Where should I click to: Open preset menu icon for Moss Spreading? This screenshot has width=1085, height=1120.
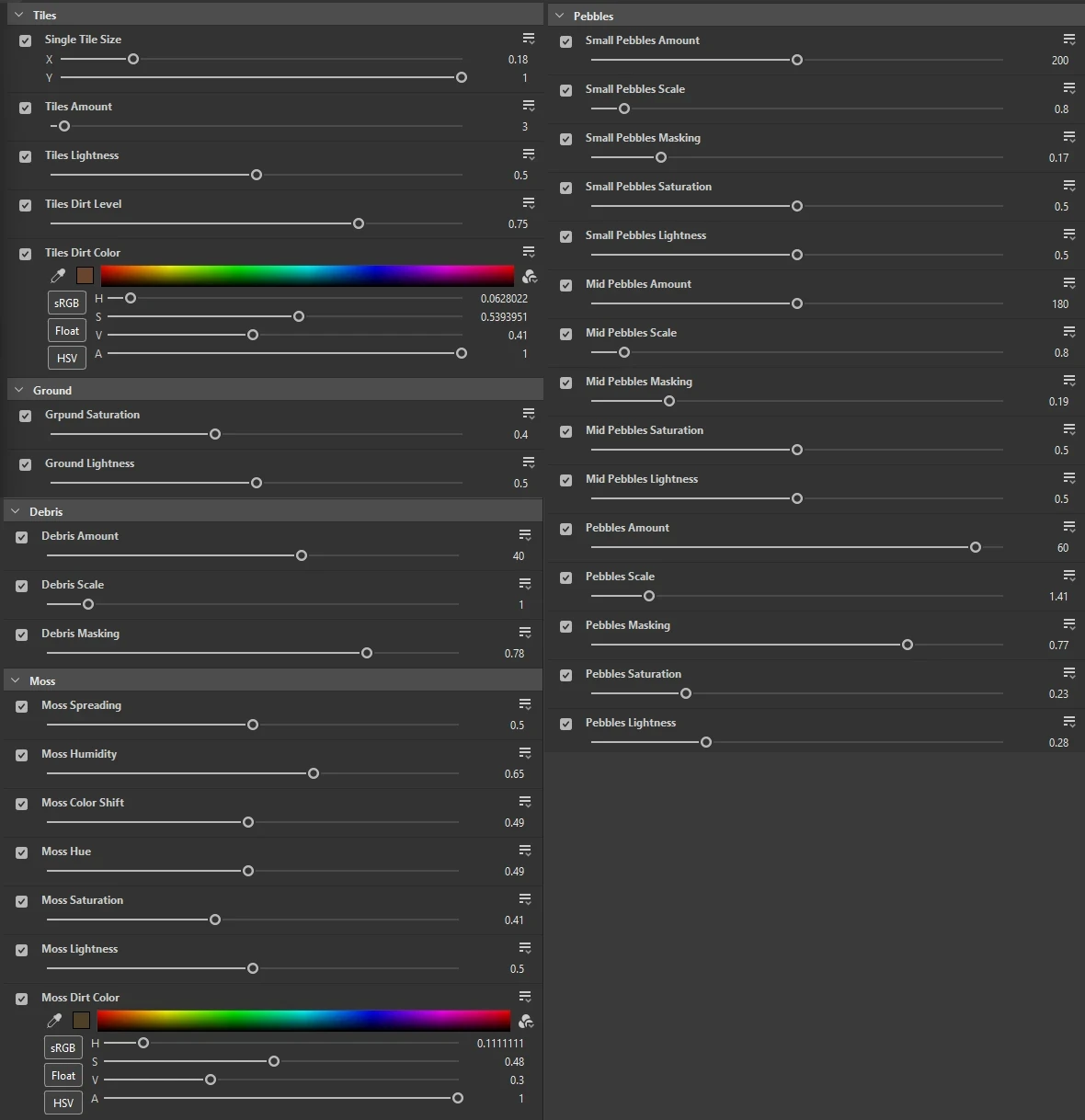(525, 704)
